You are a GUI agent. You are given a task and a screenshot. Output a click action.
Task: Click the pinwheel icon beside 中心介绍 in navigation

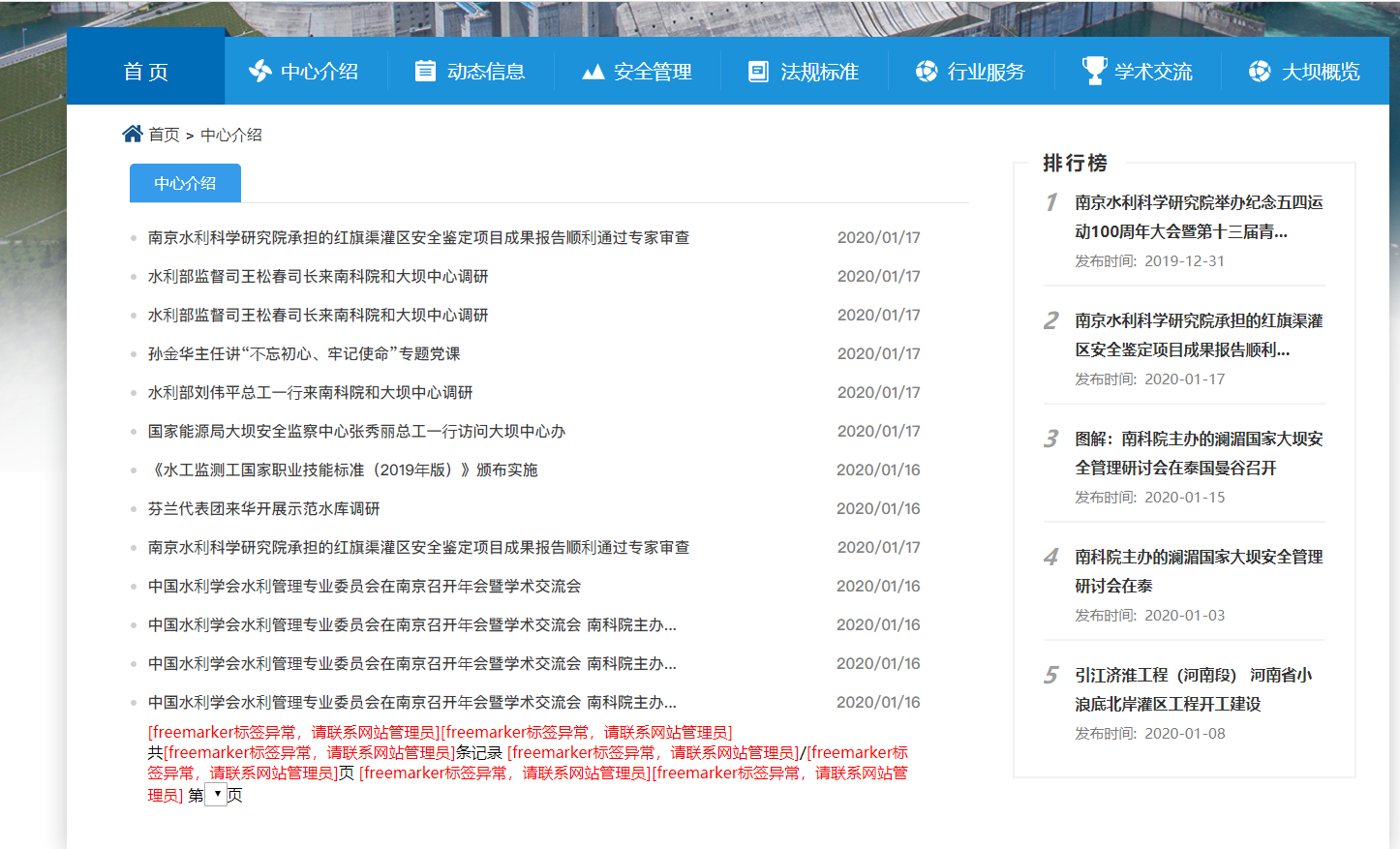click(259, 71)
